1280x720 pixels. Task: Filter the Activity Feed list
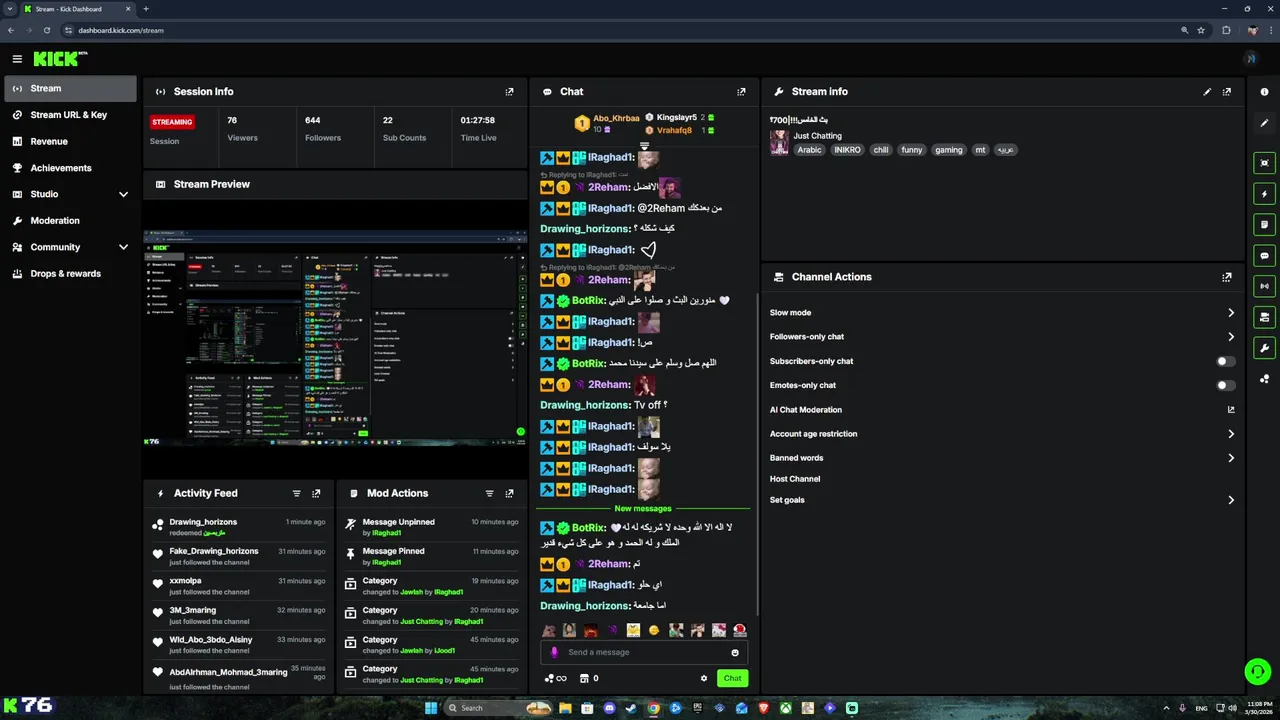pyautogui.click(x=296, y=494)
